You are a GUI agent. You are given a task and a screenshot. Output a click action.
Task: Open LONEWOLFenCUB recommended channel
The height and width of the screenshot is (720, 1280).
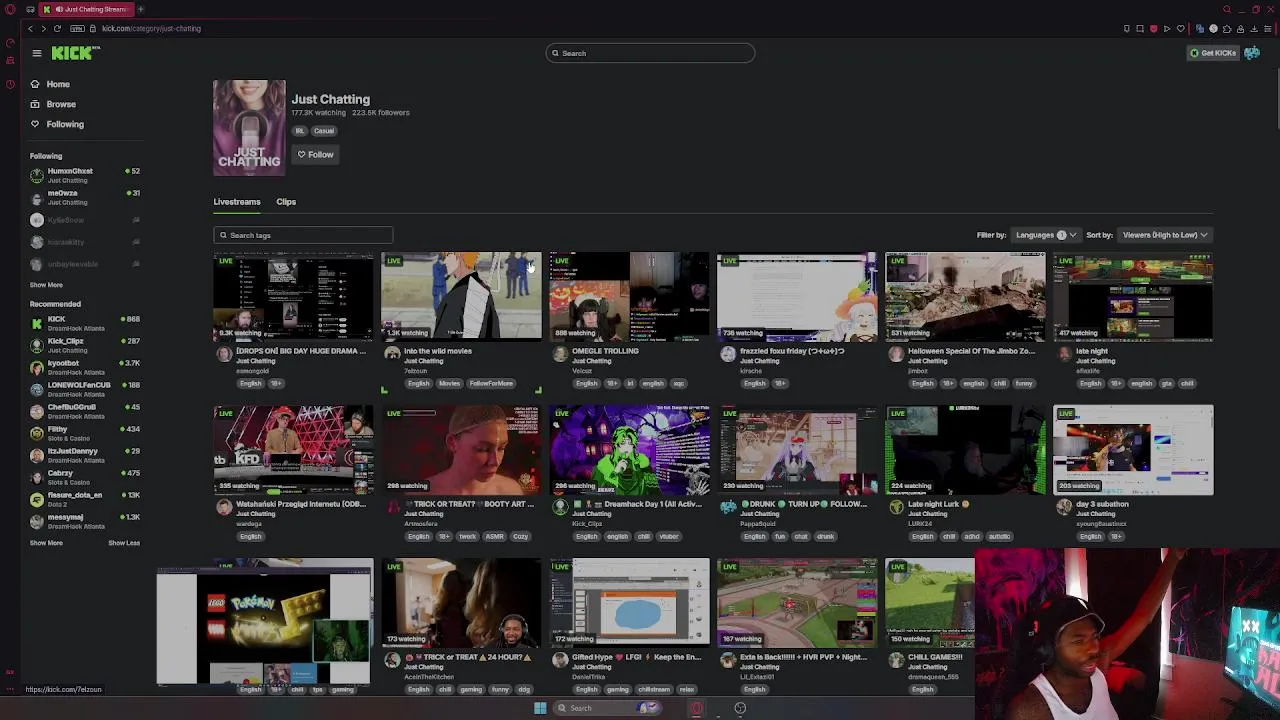tap(85, 389)
